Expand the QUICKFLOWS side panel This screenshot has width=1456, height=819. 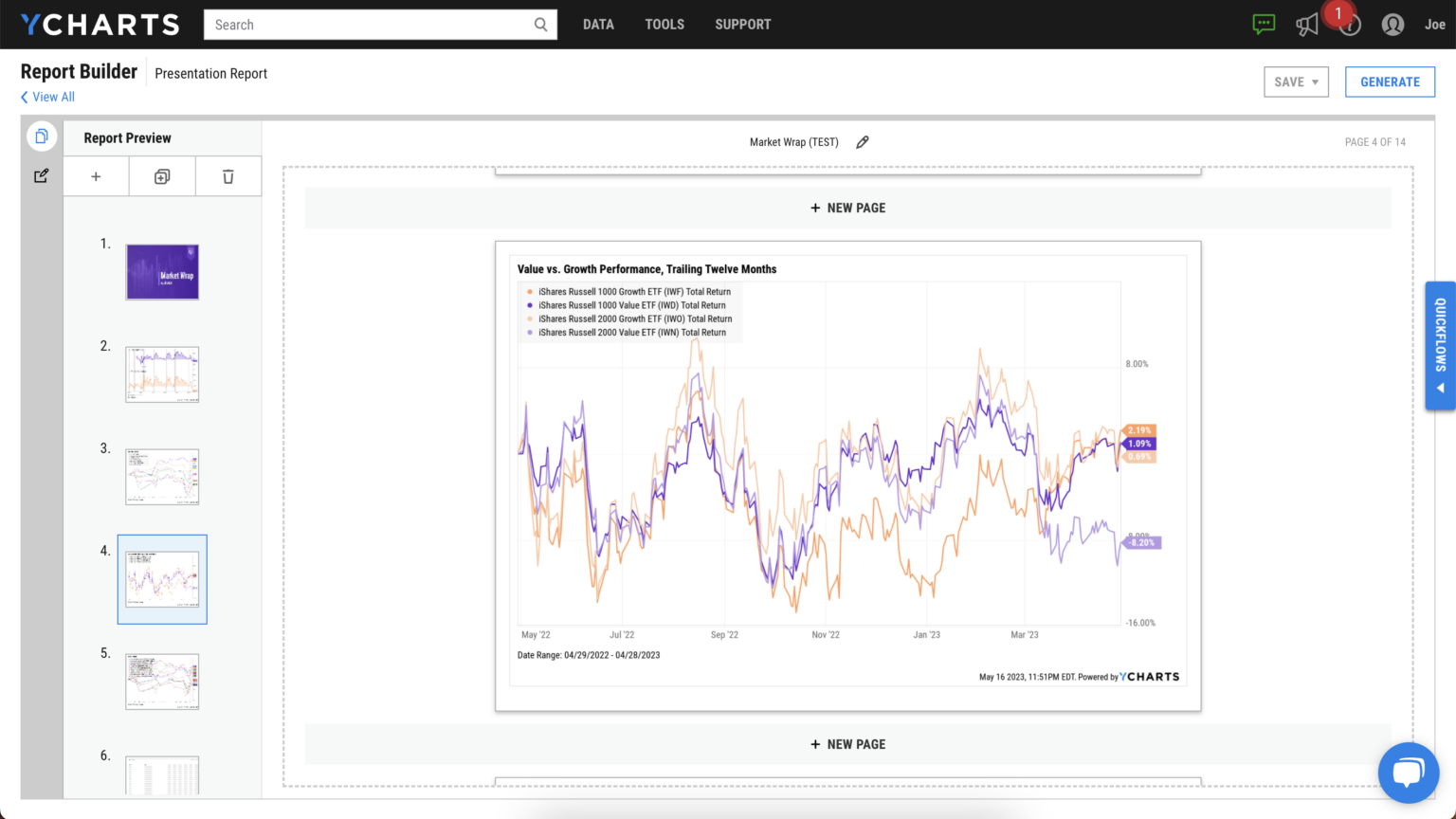[x=1440, y=346]
